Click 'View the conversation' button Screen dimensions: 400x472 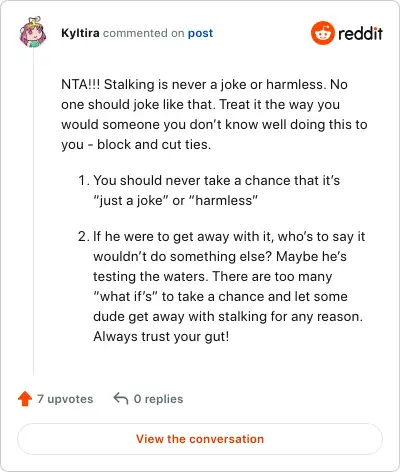point(200,439)
